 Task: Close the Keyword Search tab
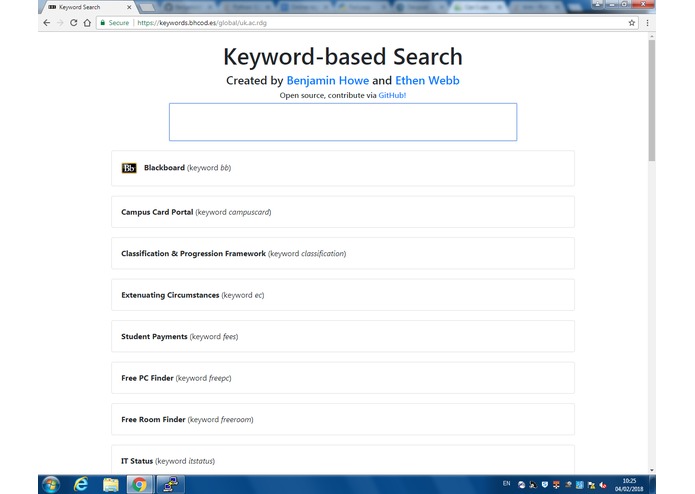click(129, 7)
